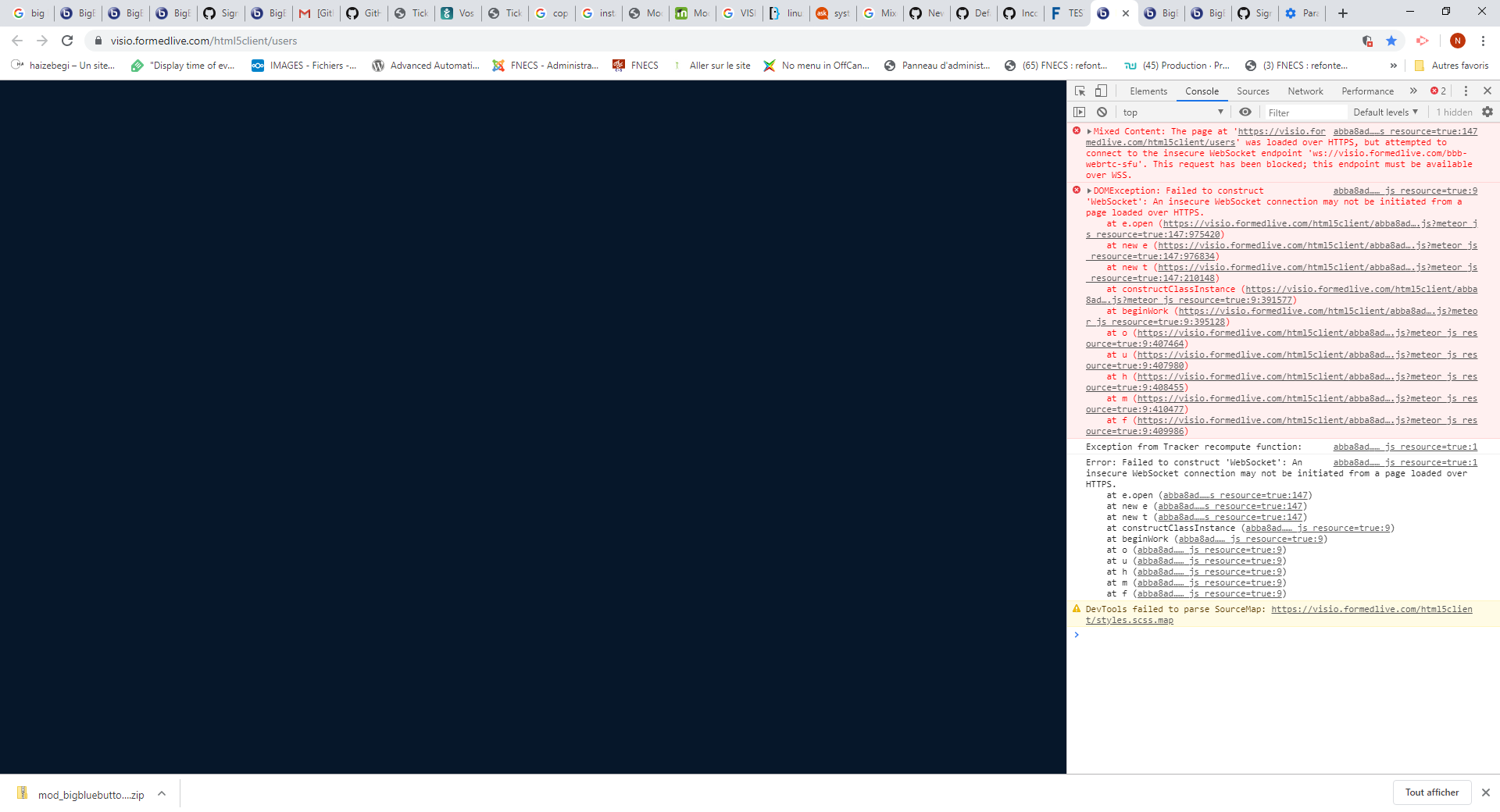This screenshot has width=1500, height=812.
Task: Switch to the Network tab
Action: [1305, 91]
